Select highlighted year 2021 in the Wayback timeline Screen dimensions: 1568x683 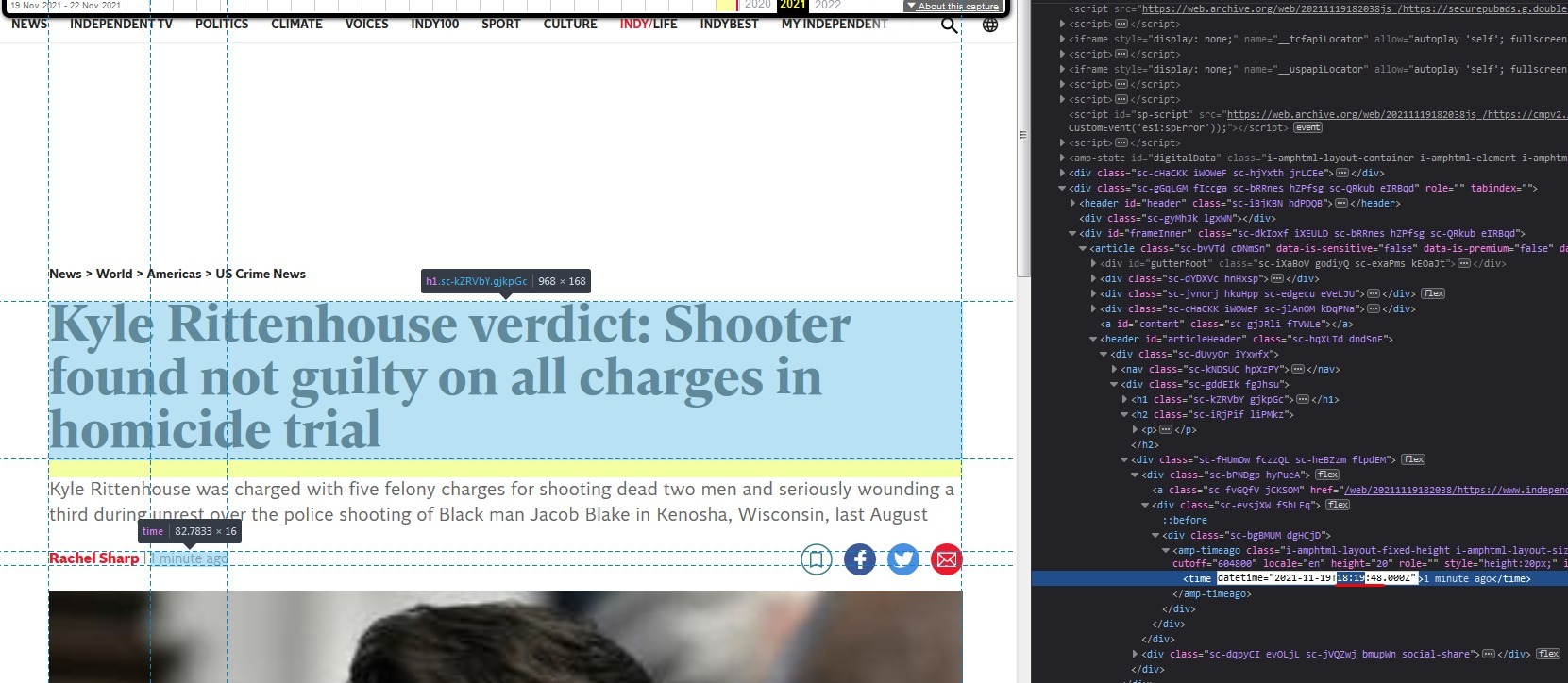click(792, 5)
